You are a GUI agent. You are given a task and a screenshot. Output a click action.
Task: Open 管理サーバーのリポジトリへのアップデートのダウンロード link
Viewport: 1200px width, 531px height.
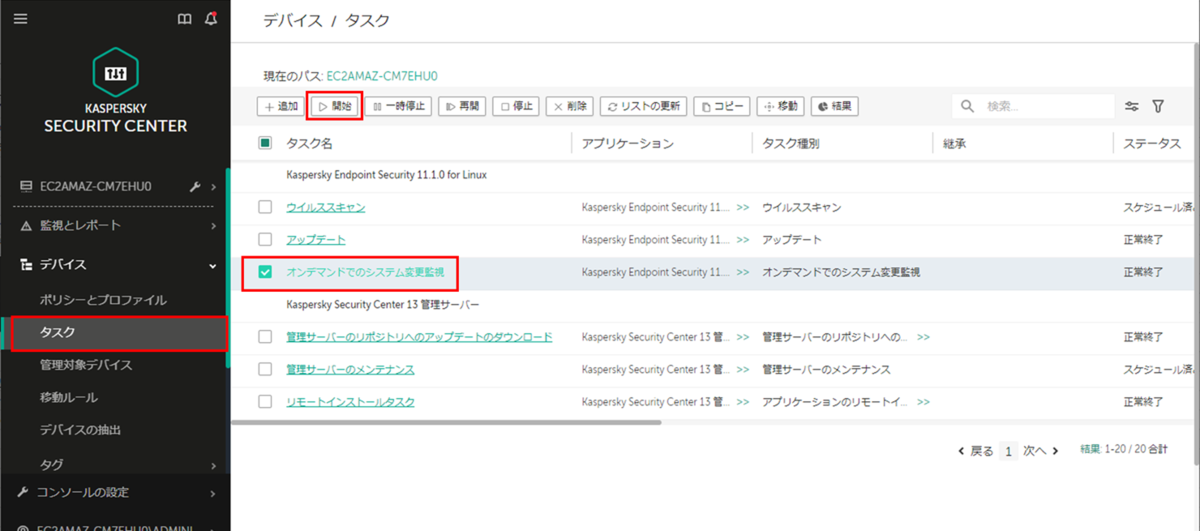click(x=419, y=337)
